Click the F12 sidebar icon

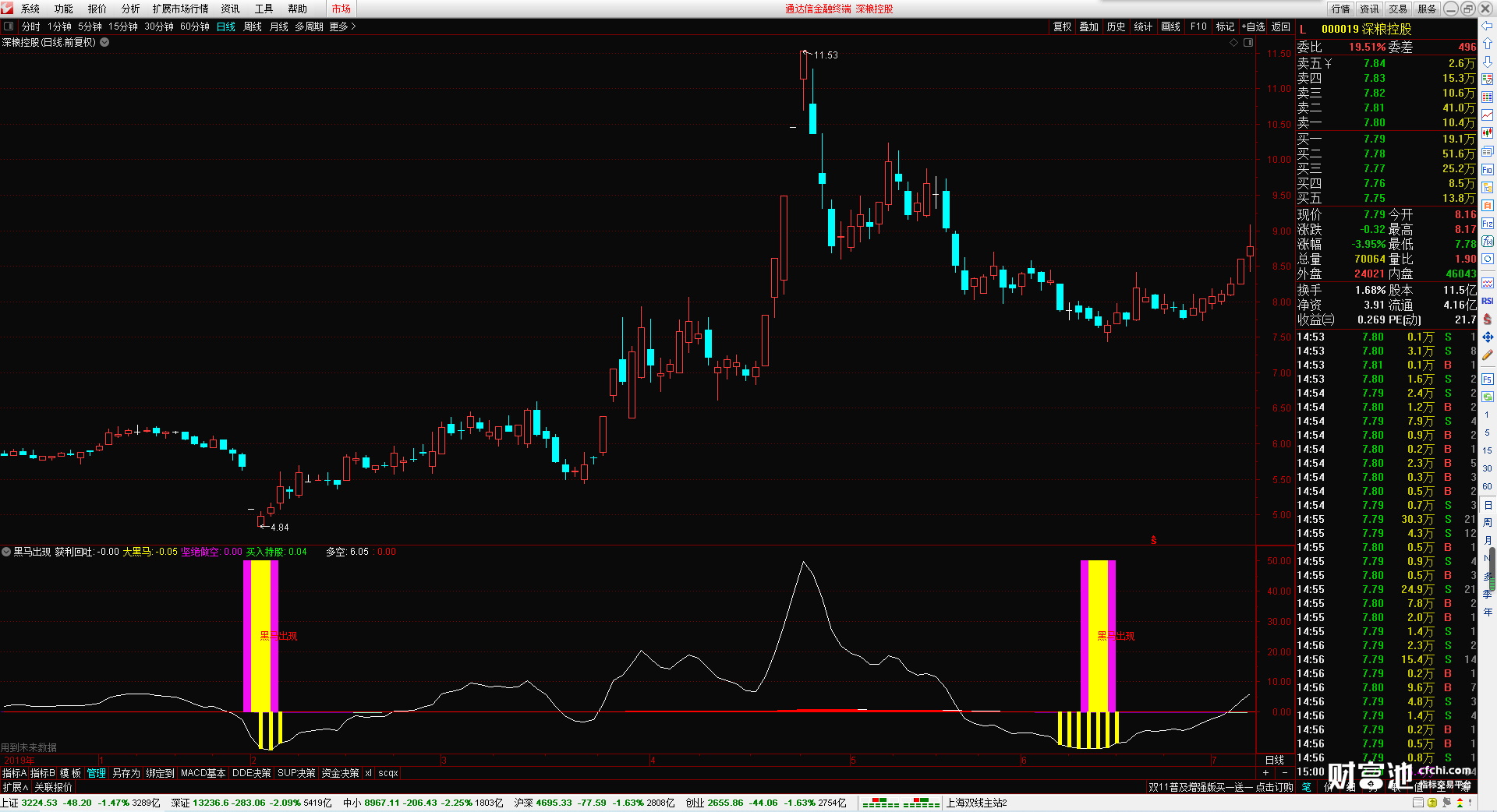pos(1488,224)
